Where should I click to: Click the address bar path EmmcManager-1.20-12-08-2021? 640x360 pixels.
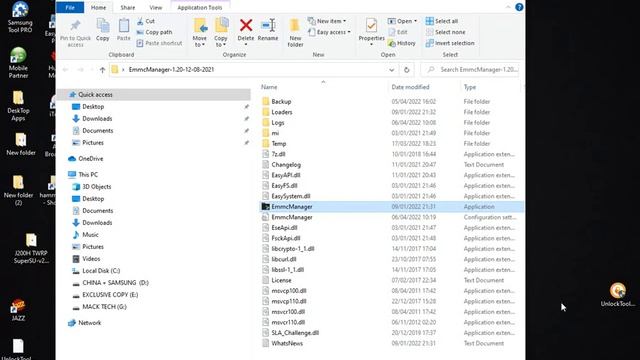tap(171, 70)
